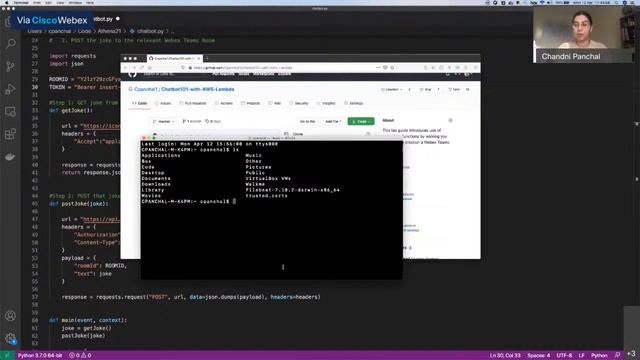This screenshot has width=640, height=360.
Task: Click browser back arrow
Action: [x=126, y=67]
